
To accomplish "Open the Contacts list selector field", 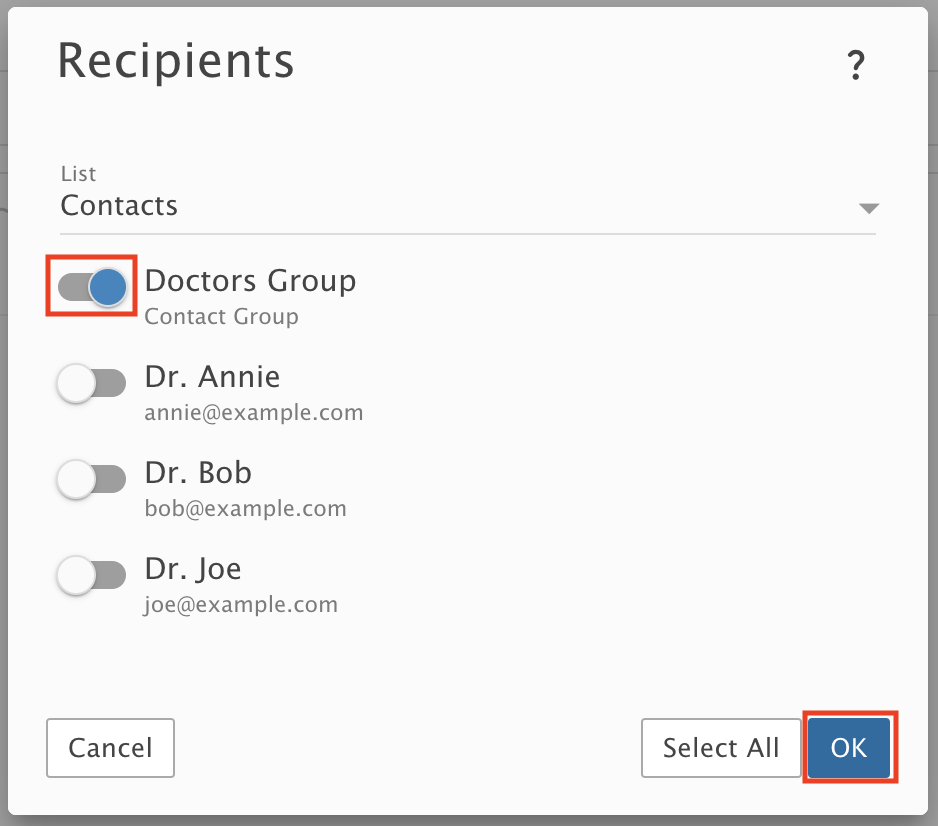I will (x=468, y=199).
